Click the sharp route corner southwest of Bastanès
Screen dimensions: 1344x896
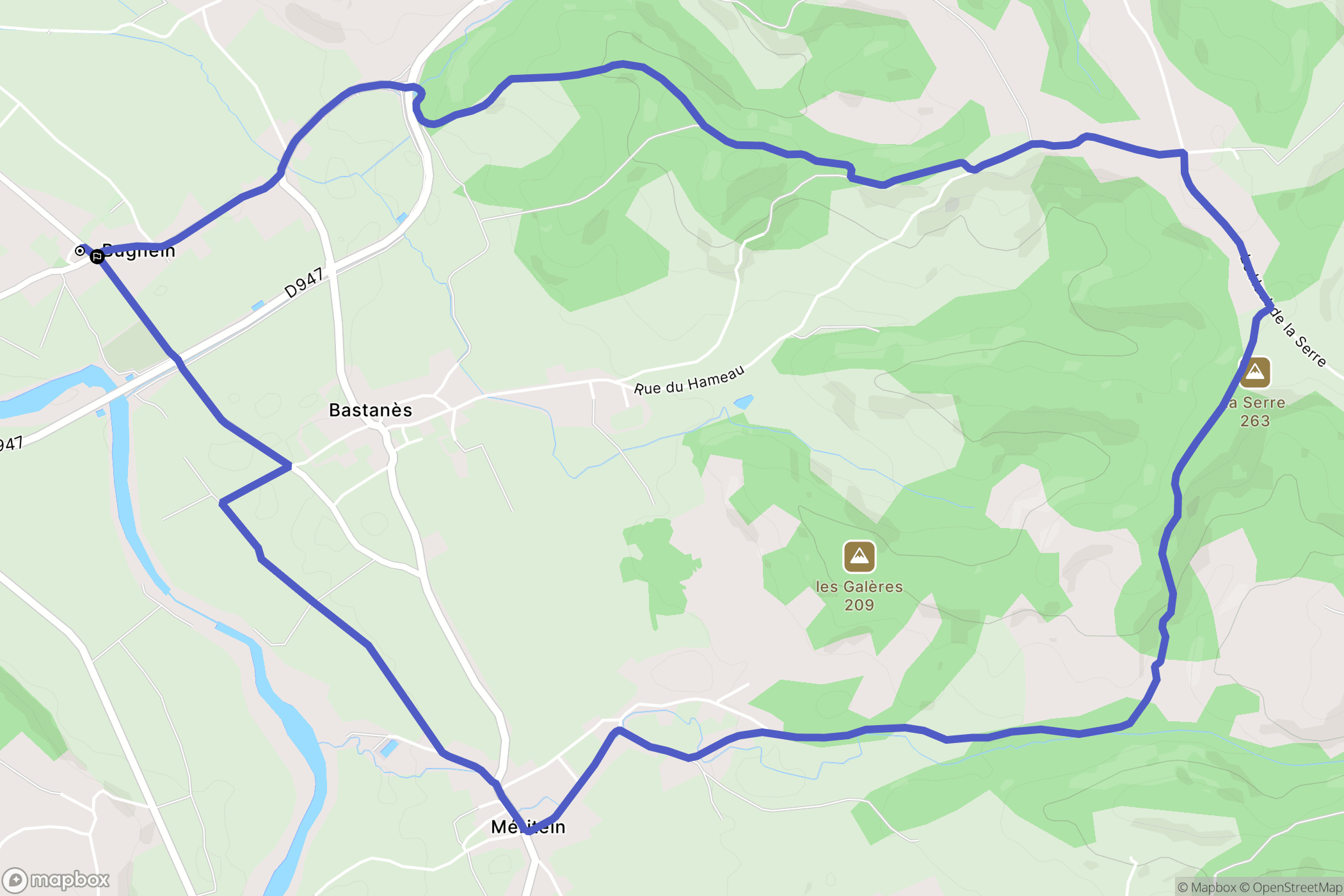point(222,503)
